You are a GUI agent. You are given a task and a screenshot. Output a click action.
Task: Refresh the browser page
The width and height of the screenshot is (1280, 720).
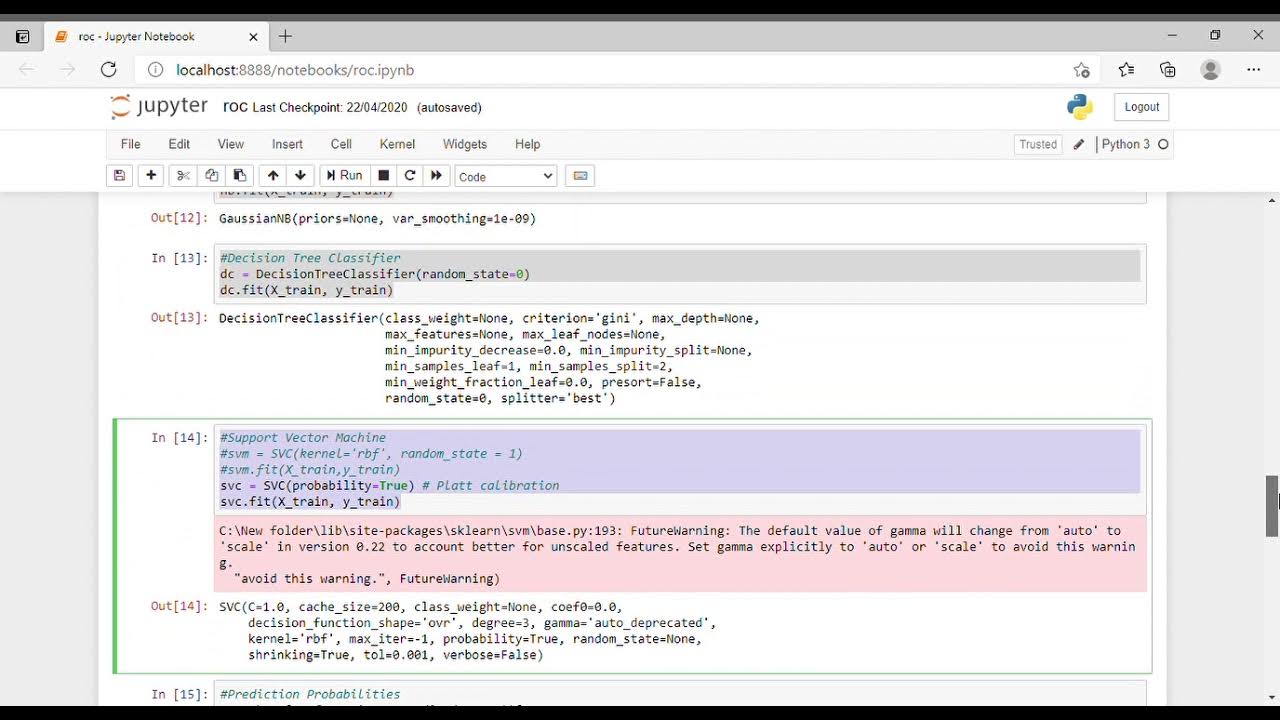[108, 70]
